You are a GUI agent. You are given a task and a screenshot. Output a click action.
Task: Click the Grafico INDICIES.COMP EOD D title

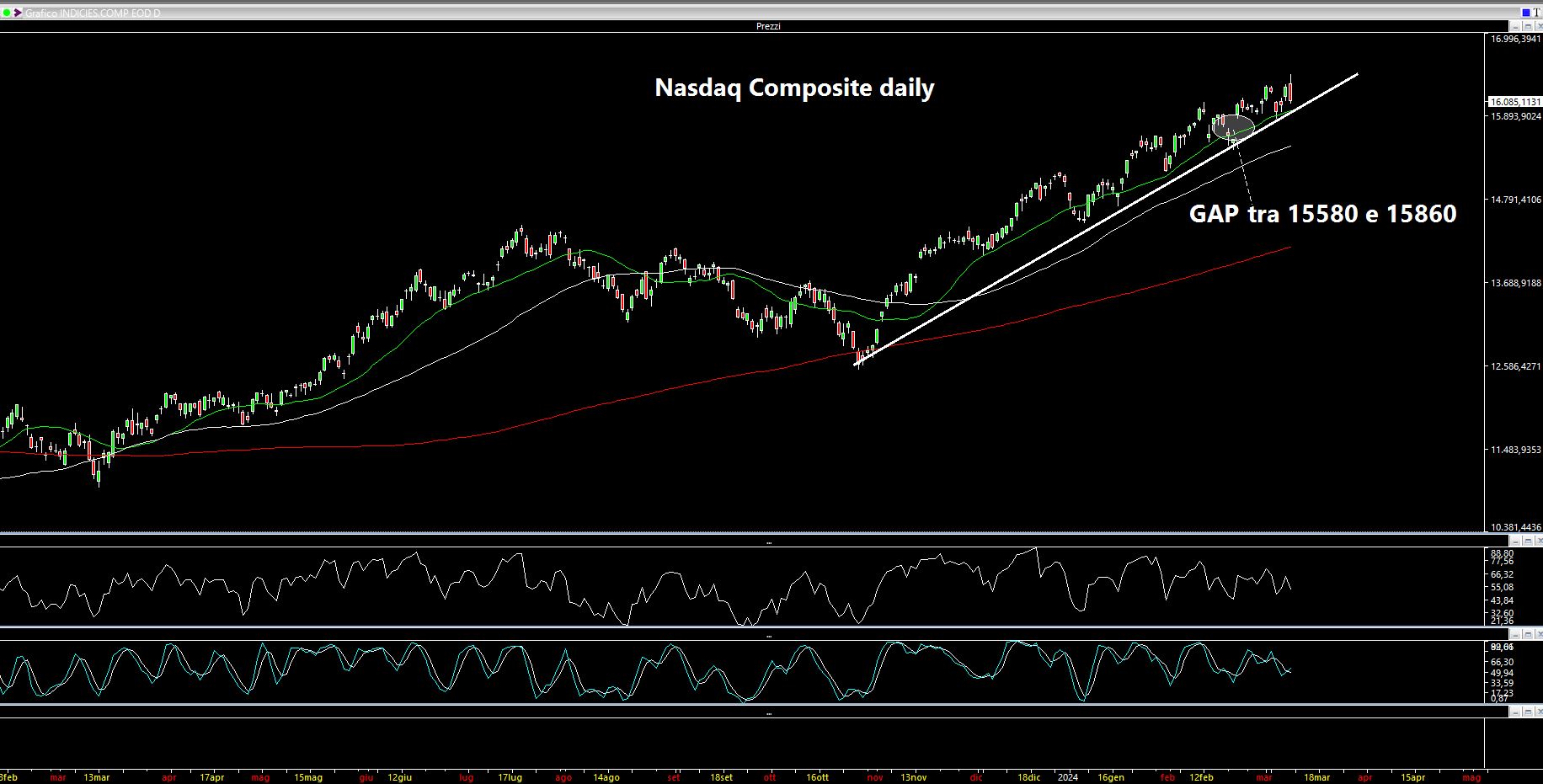point(93,13)
